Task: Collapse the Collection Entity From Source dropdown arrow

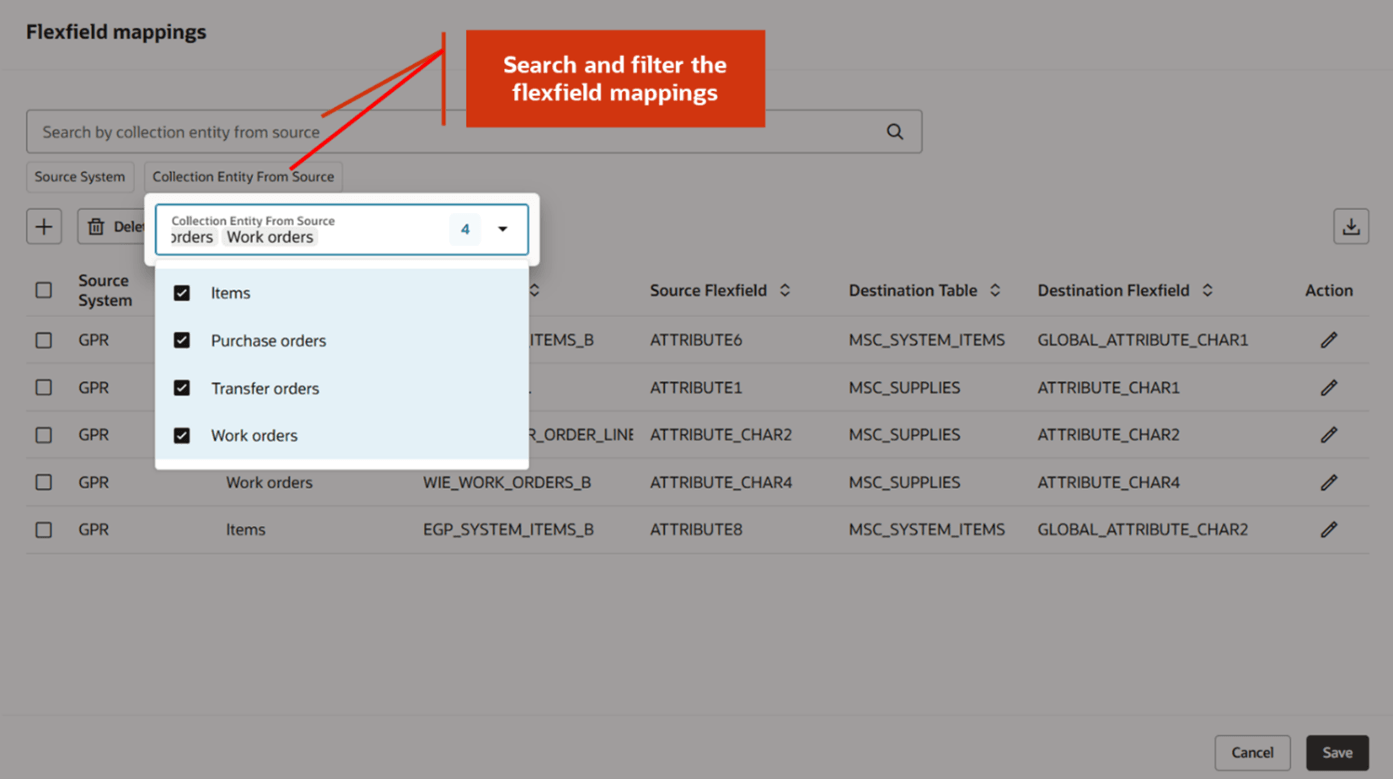Action: (502, 229)
